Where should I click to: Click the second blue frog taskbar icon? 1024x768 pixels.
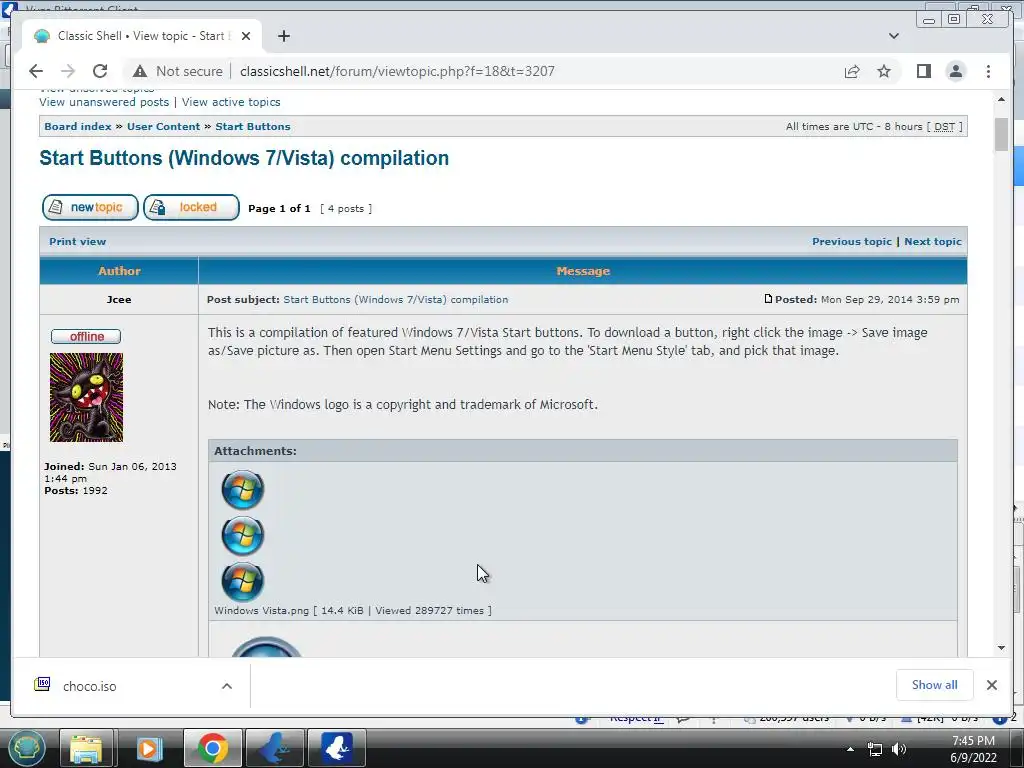coord(336,748)
